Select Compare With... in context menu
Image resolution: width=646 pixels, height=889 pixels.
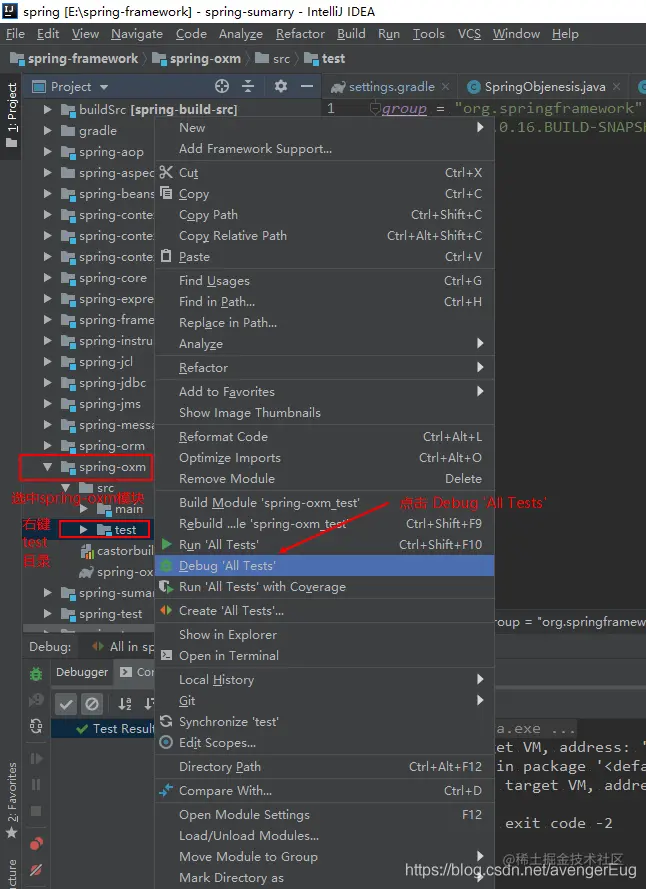tap(324, 790)
